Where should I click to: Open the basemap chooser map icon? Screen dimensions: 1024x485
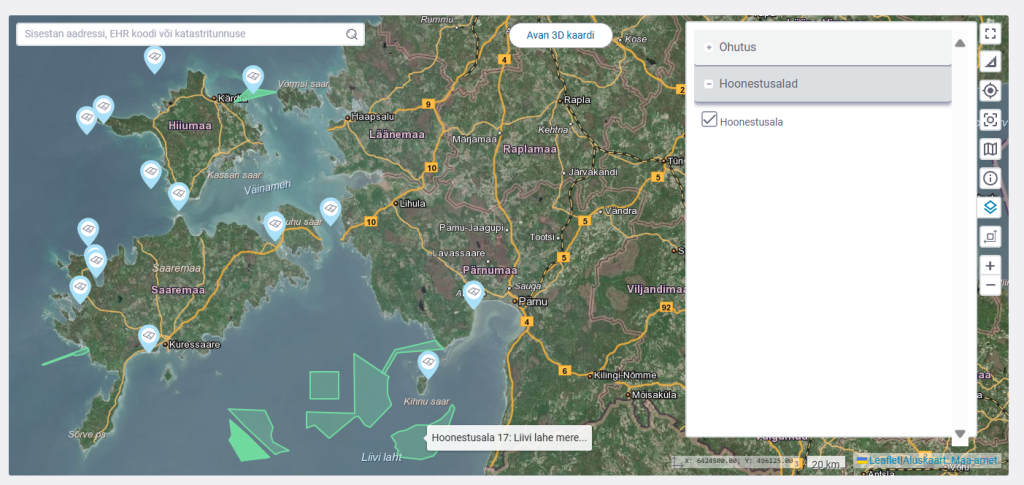pyautogui.click(x=990, y=149)
